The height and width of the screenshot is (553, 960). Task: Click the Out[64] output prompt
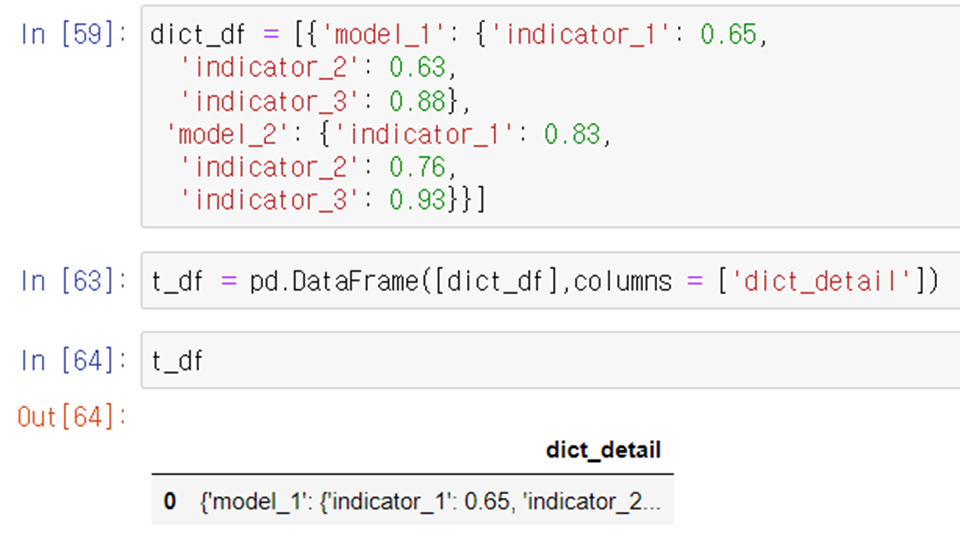point(72,417)
